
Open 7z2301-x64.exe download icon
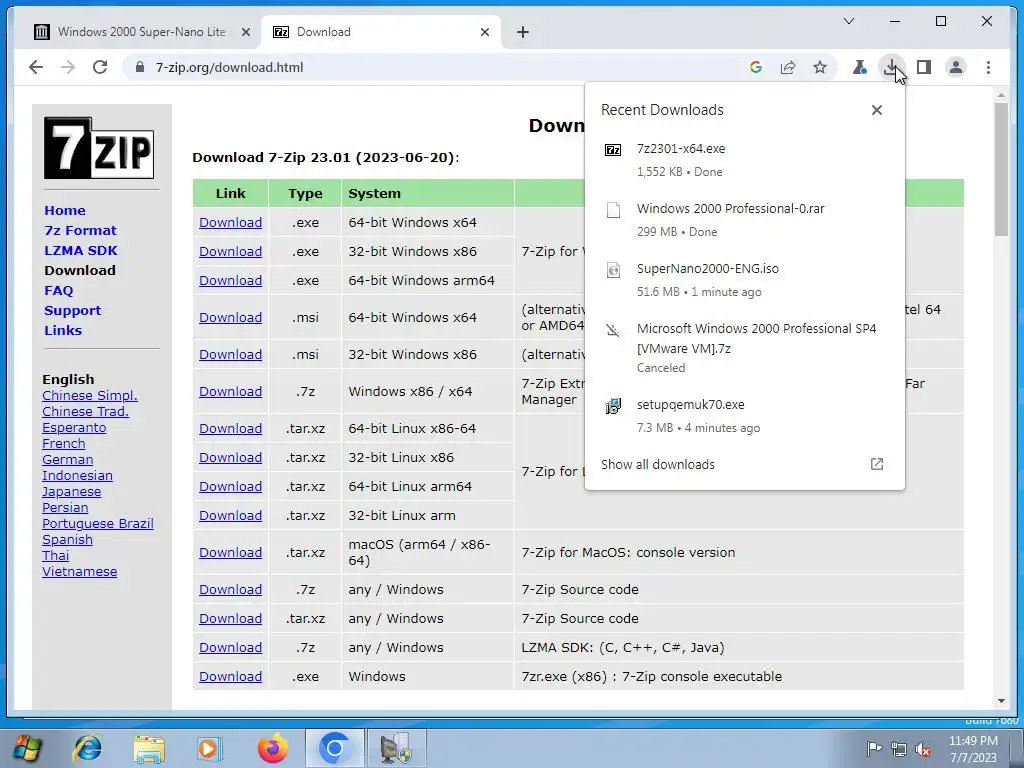pyautogui.click(x=613, y=150)
